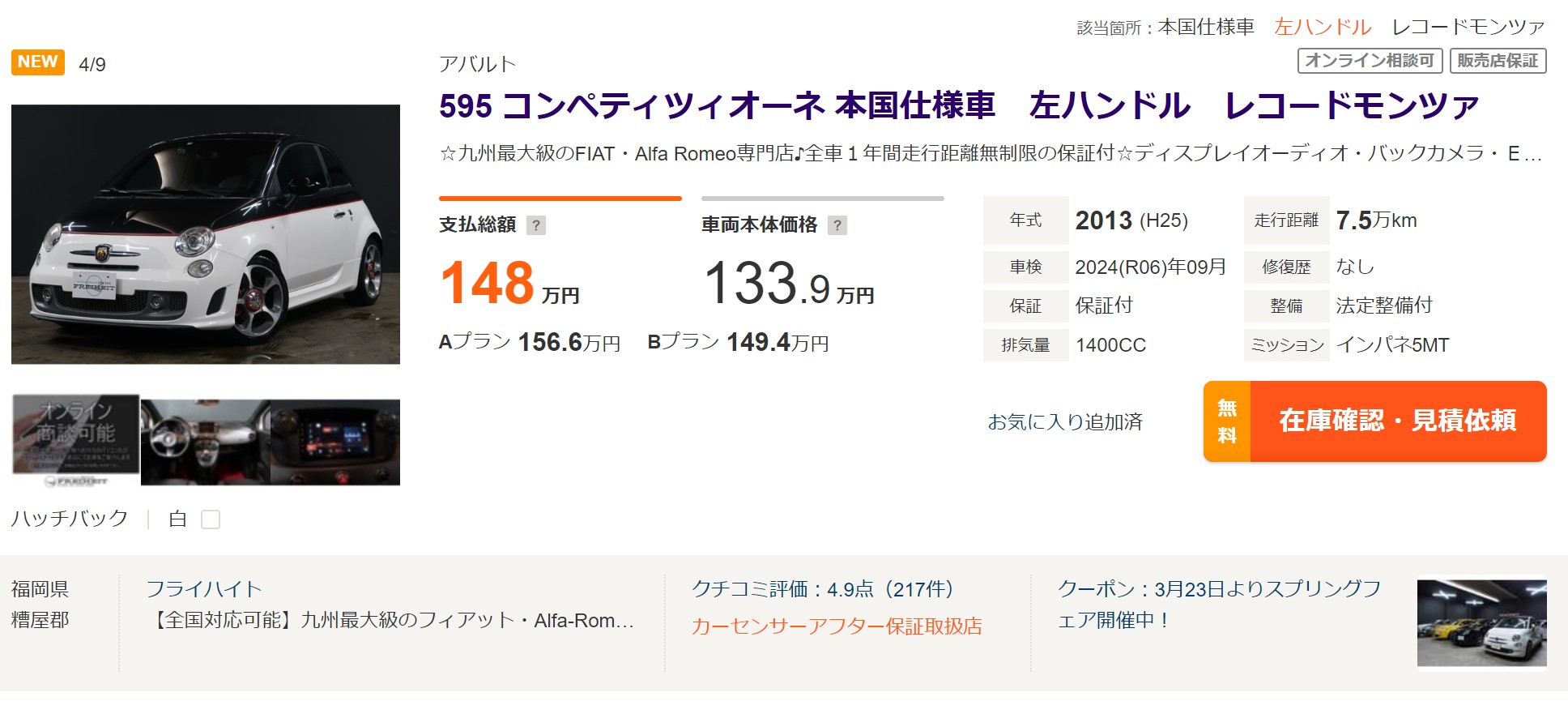Open the クーポン spring fair link
This screenshot has height=701, width=1568.
tap(1219, 605)
